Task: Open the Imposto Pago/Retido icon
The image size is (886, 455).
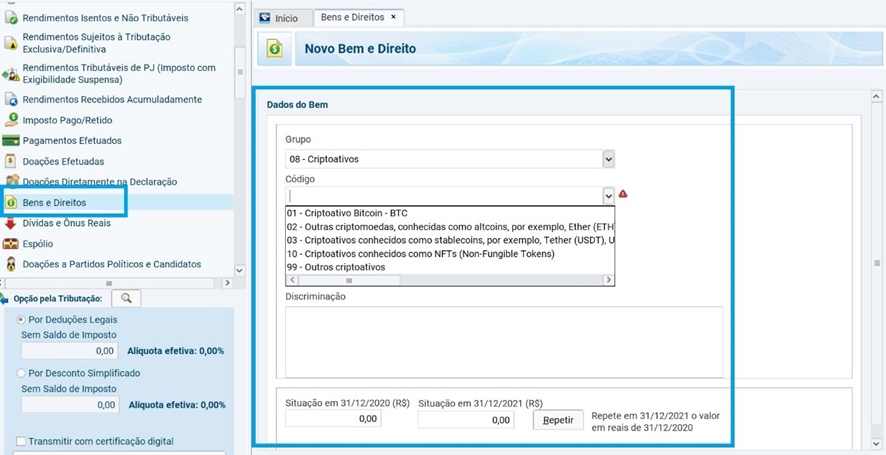Action: click(x=11, y=120)
